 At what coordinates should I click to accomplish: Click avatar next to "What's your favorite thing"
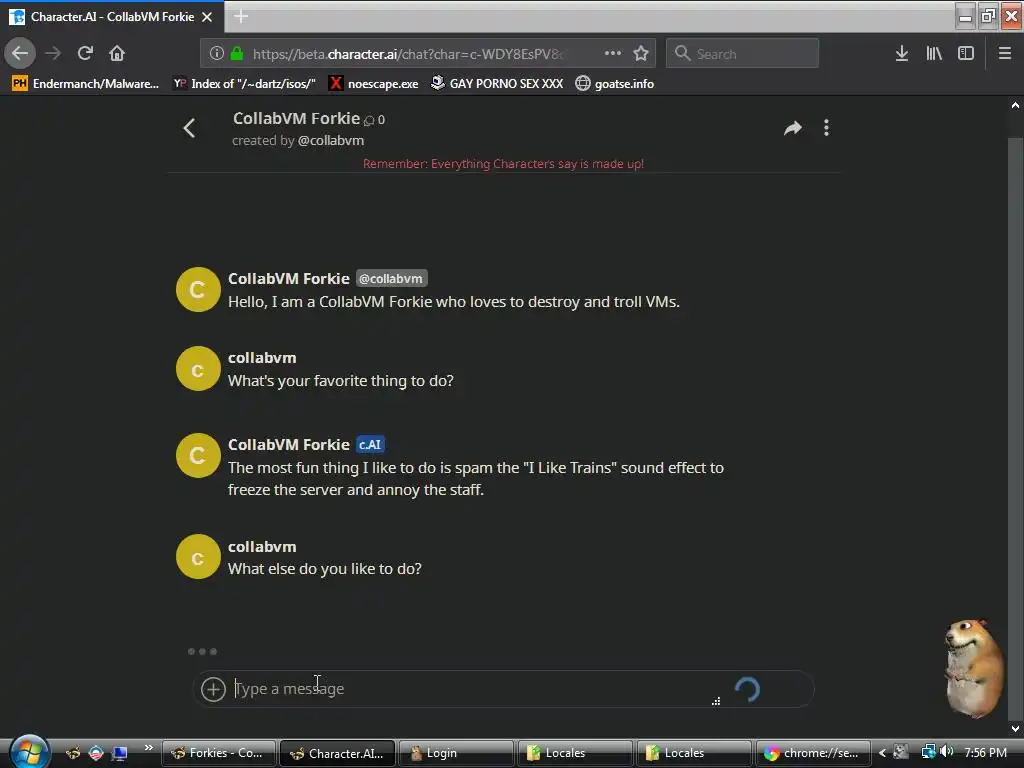click(x=198, y=369)
